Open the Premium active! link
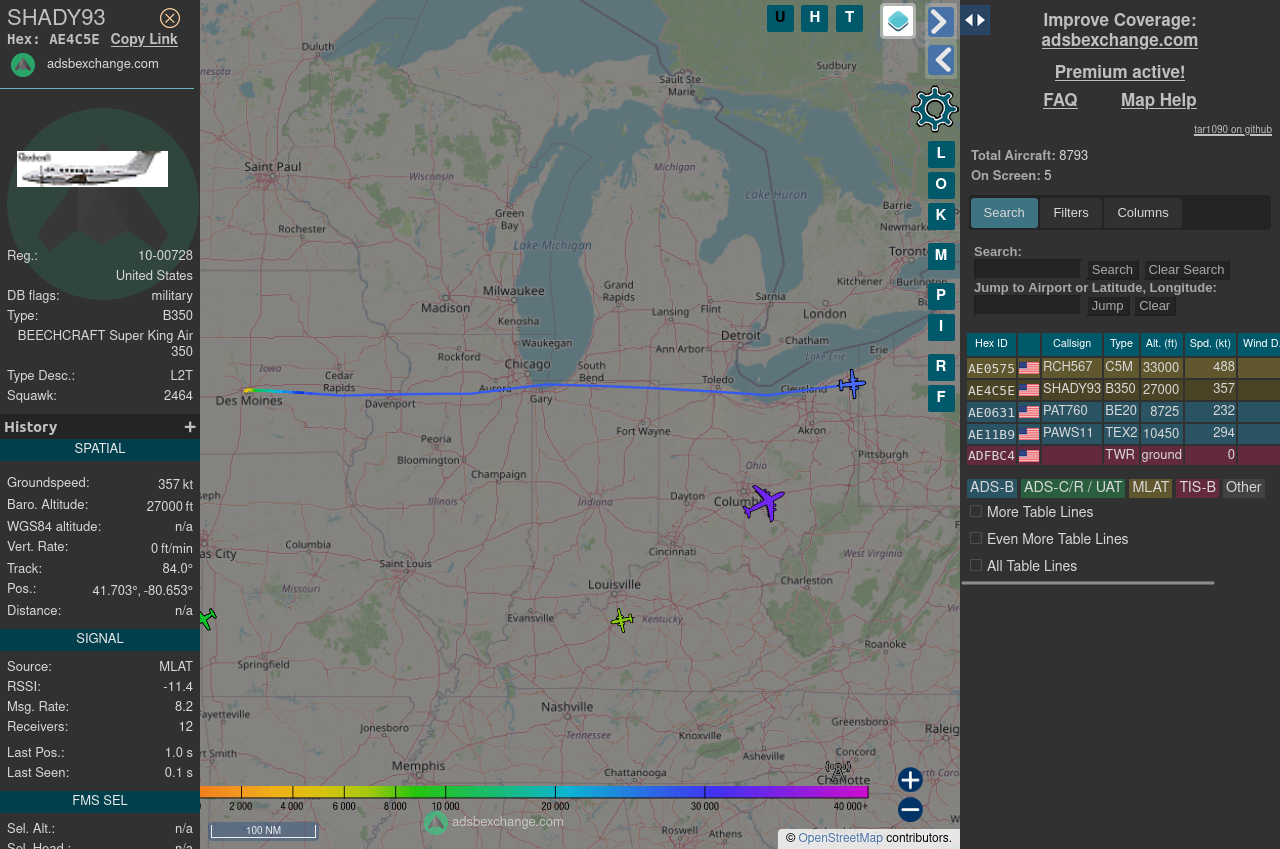This screenshot has width=1280, height=849. [1119, 72]
